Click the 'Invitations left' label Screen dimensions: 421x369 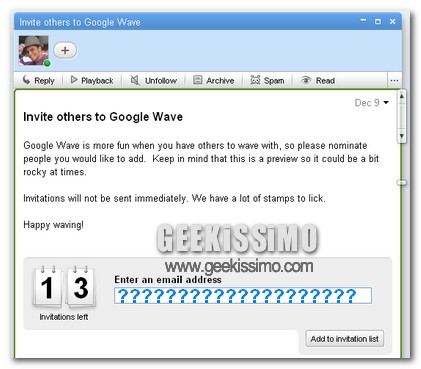click(x=64, y=317)
